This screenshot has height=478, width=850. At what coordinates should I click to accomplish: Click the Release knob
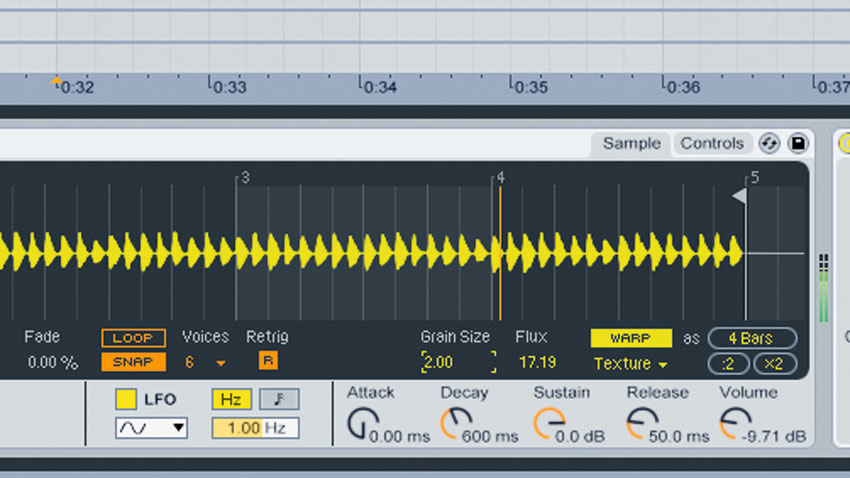[642, 423]
